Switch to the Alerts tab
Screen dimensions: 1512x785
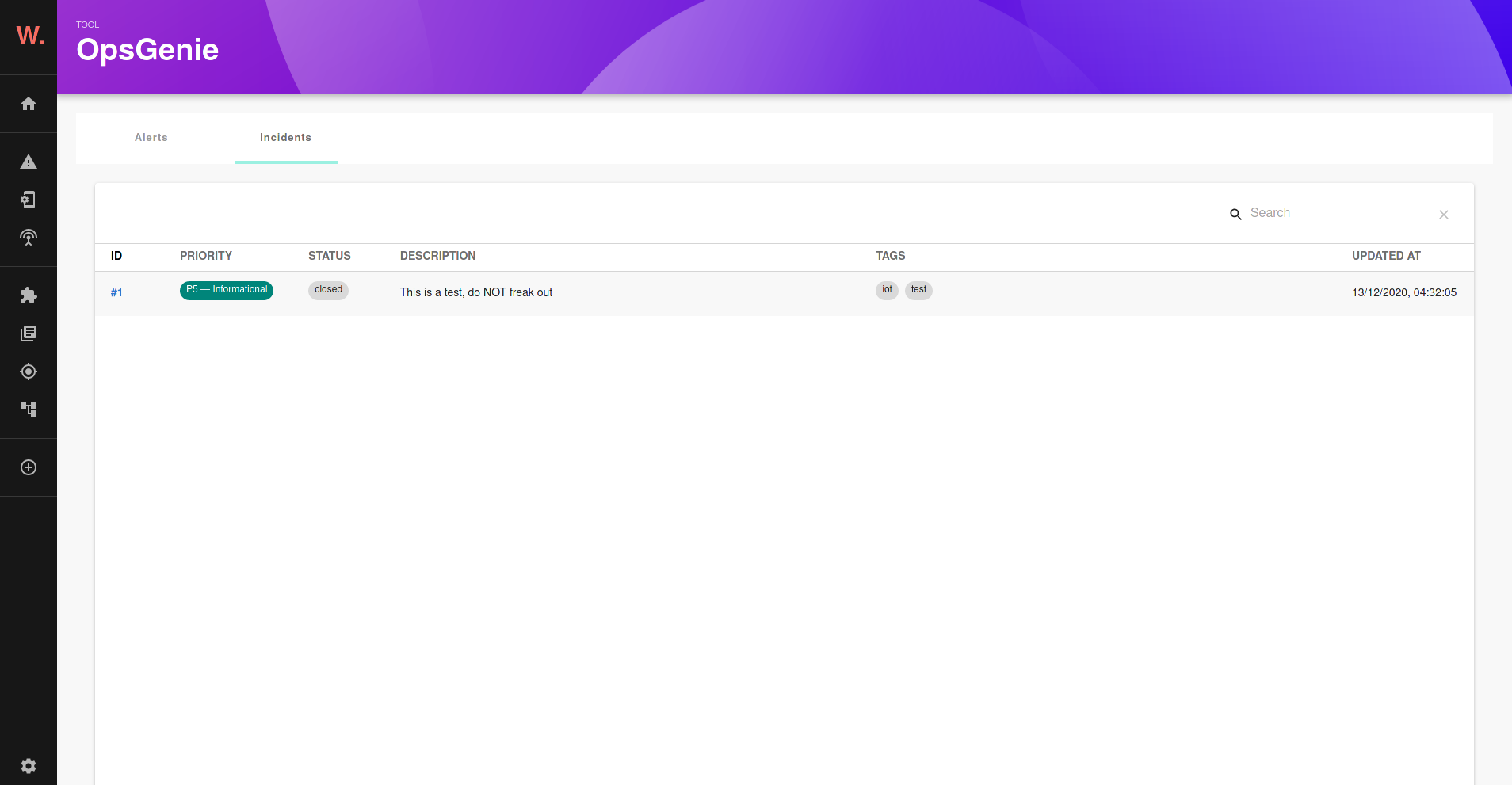[x=151, y=138]
